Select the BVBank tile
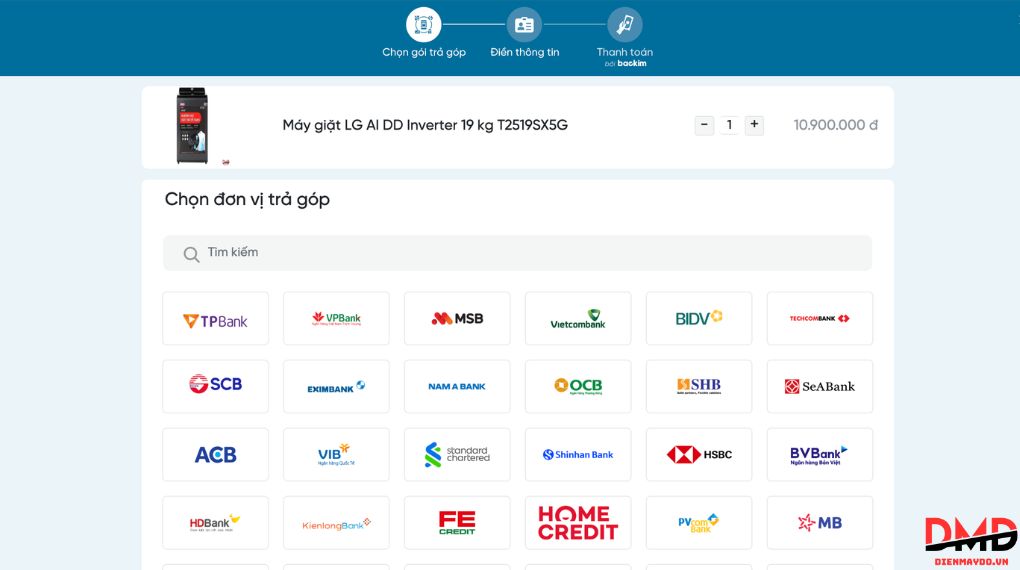This screenshot has height=570, width=1020. coord(820,455)
